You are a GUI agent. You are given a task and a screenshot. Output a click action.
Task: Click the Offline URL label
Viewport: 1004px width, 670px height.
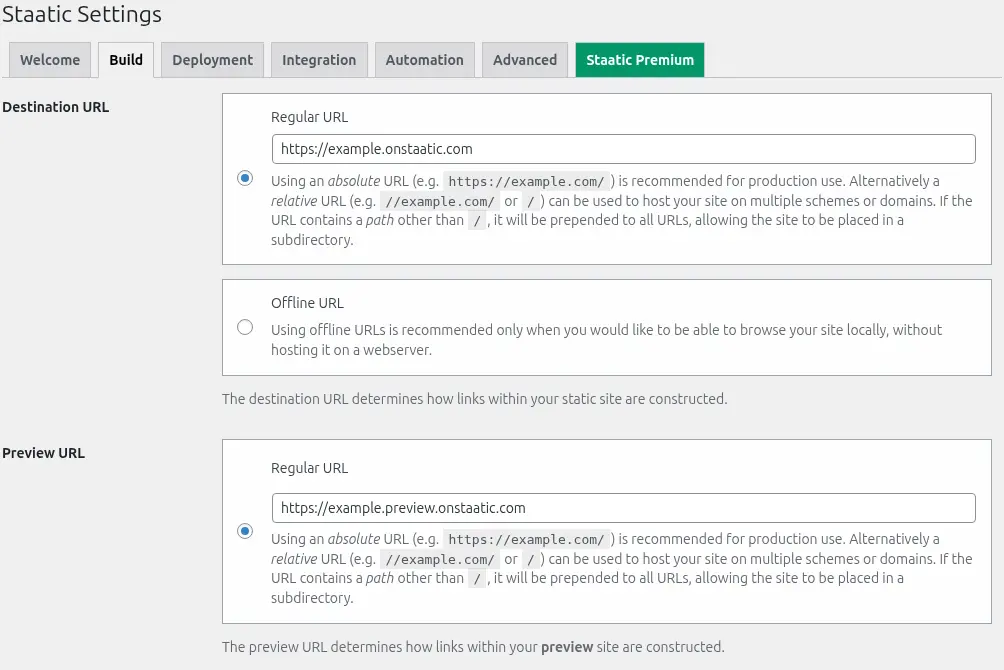(307, 303)
